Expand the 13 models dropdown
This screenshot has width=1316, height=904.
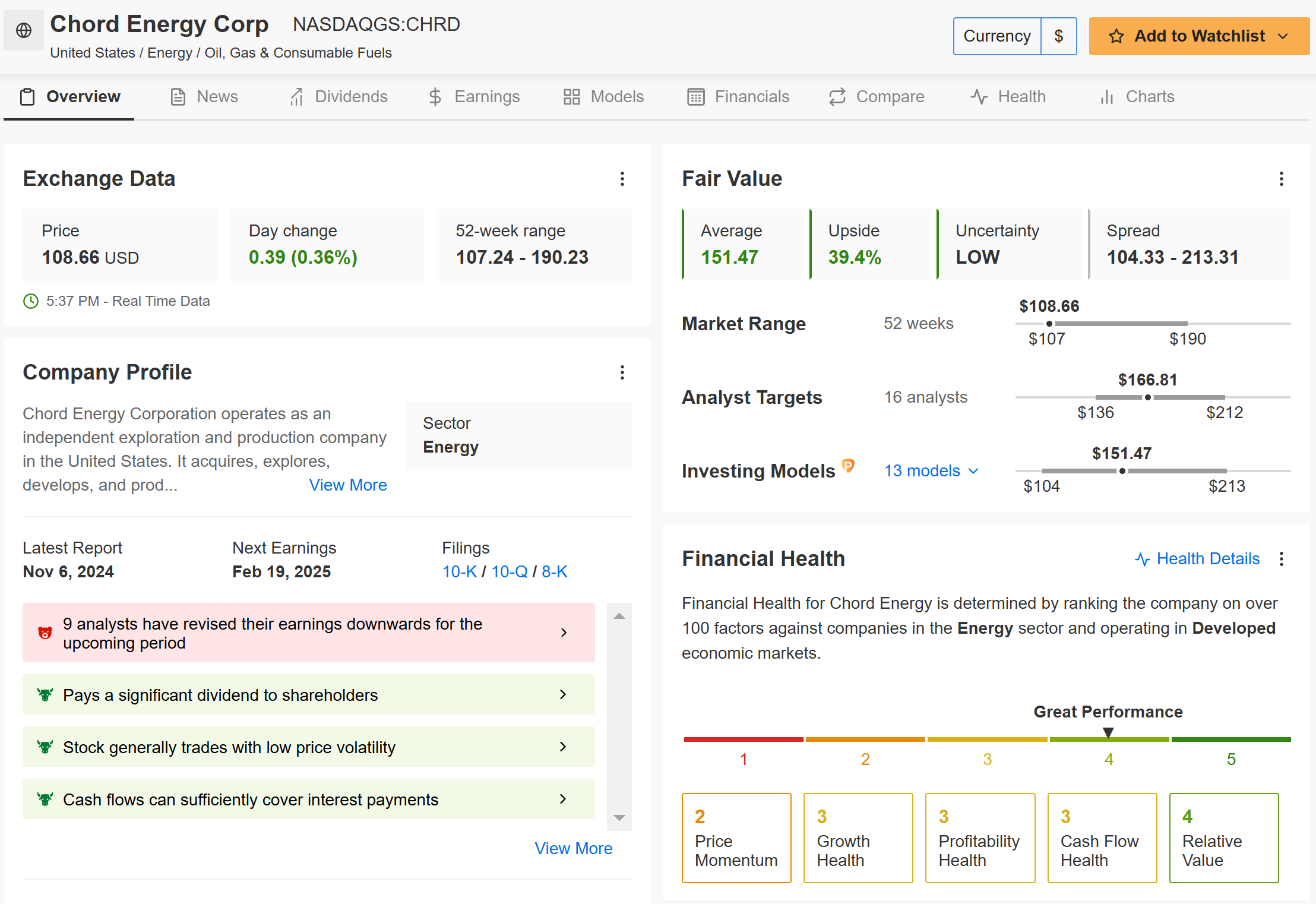tap(931, 471)
